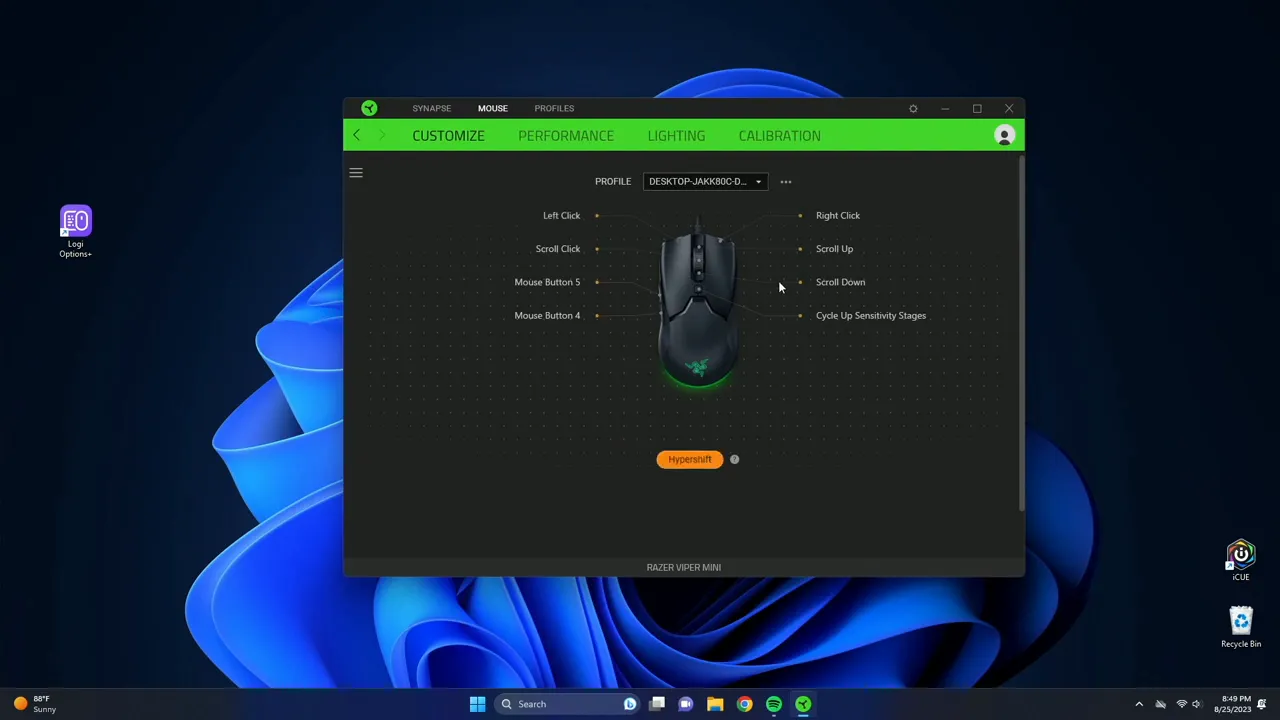Select the Right Click binding dot
1280x720 pixels.
[800, 215]
